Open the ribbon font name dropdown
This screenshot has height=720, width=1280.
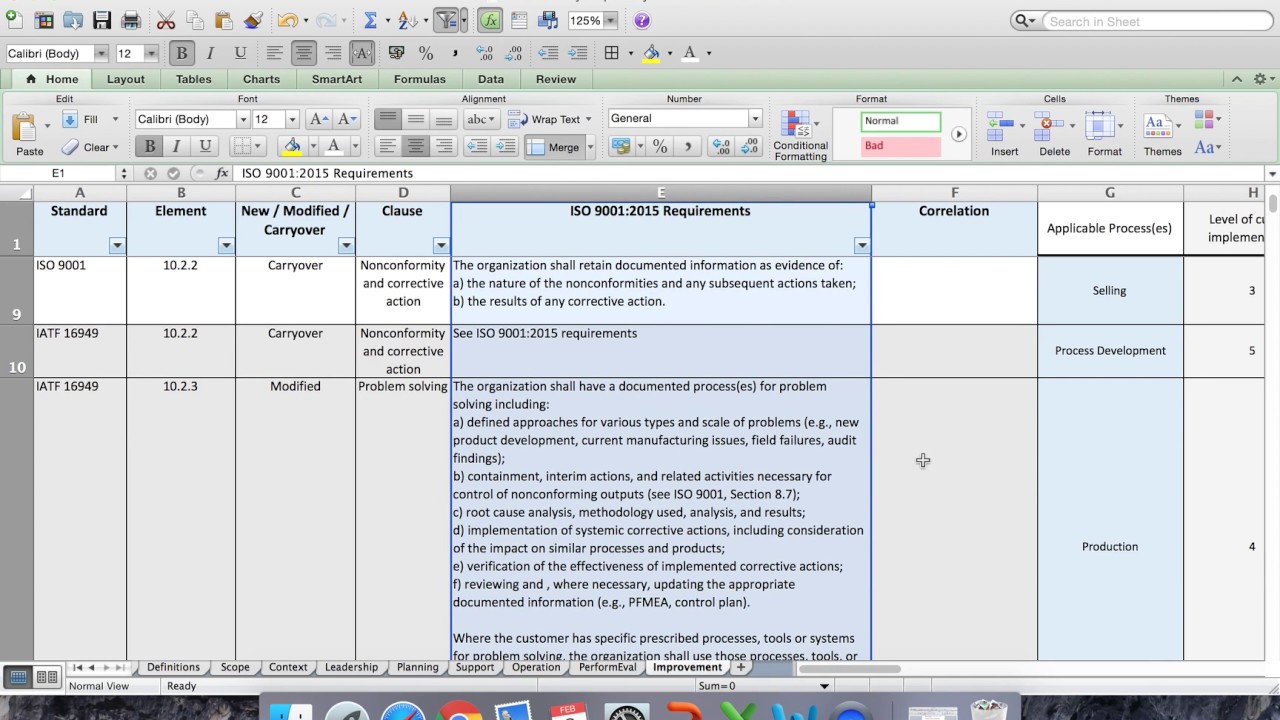click(242, 119)
